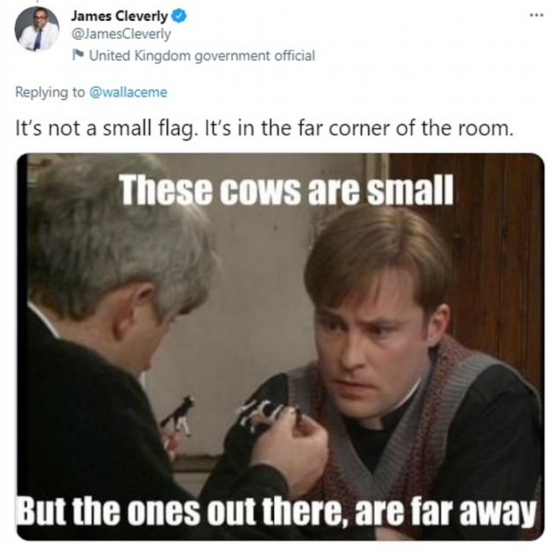This screenshot has width=550, height=550.
Task: Click the blue verified checkmark badge
Action: pyautogui.click(x=179, y=16)
